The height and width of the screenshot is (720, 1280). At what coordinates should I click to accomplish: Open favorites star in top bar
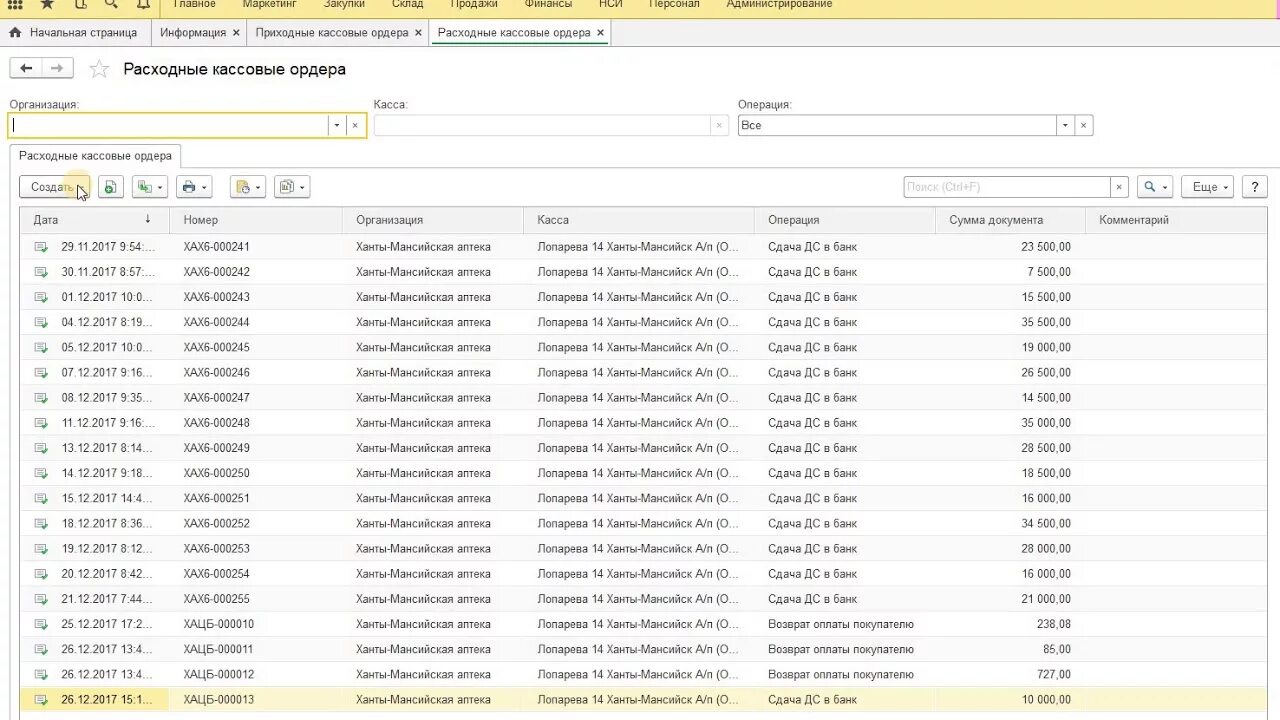click(x=47, y=5)
